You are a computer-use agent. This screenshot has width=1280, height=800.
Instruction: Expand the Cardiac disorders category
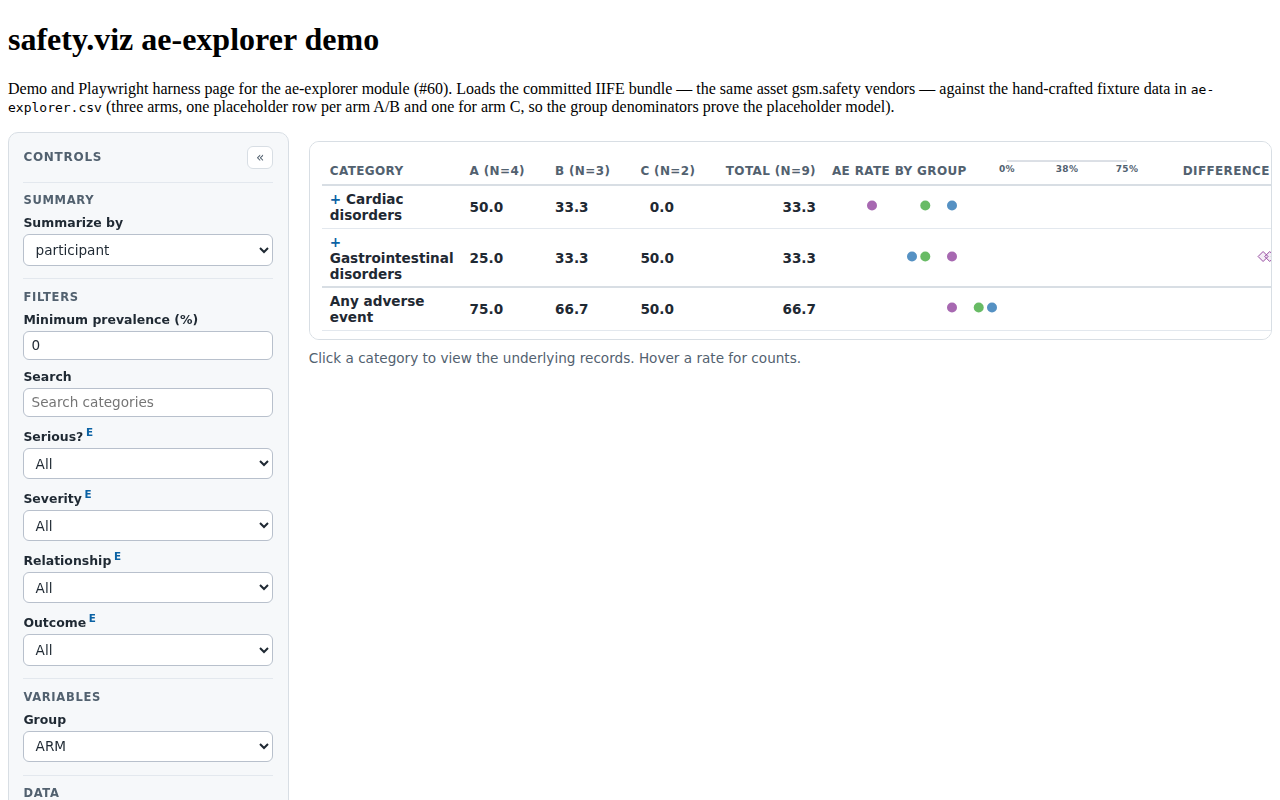coord(336,199)
